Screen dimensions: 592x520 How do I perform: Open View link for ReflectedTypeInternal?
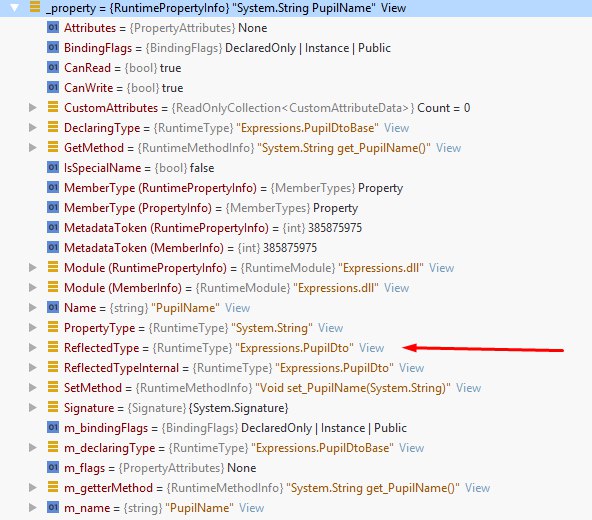(x=412, y=368)
